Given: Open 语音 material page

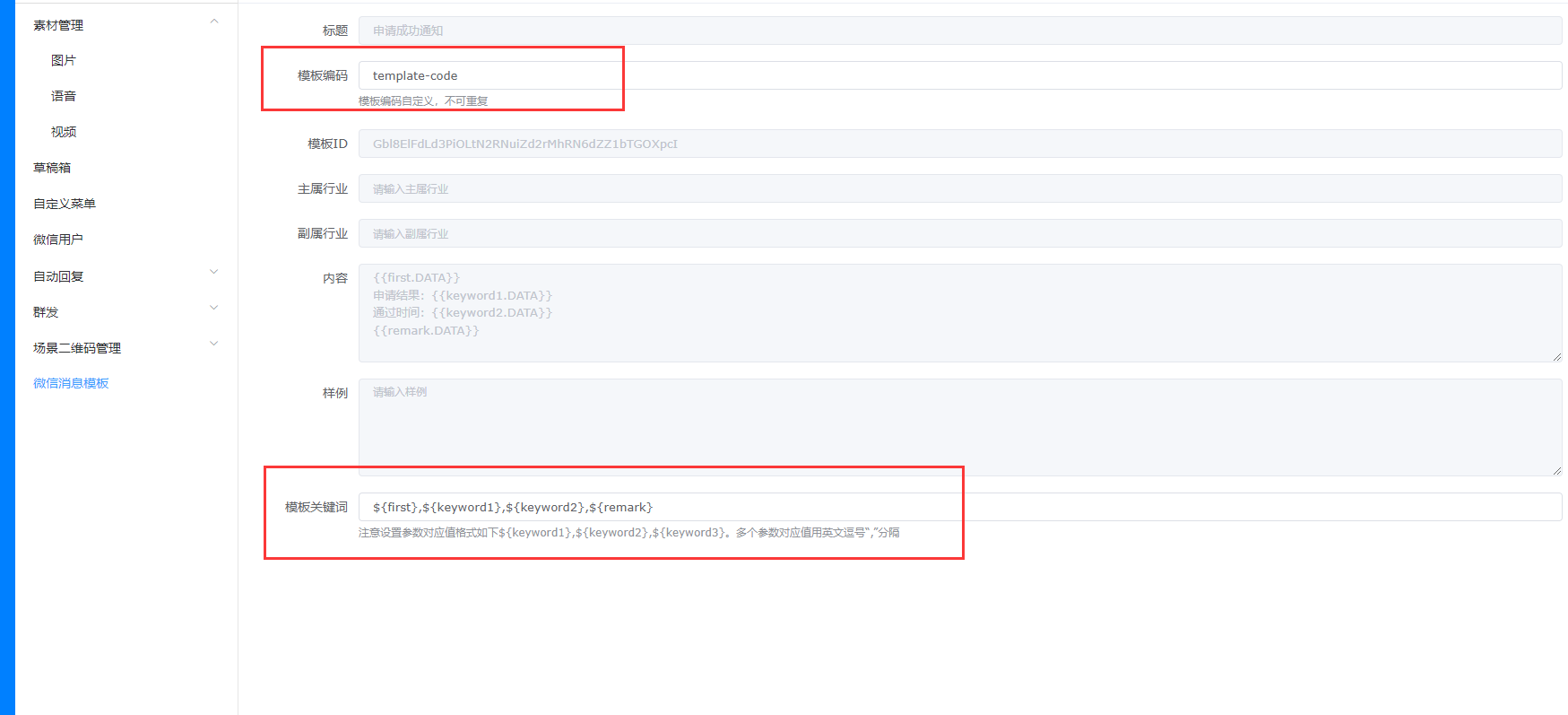Looking at the screenshot, I should 64,96.
